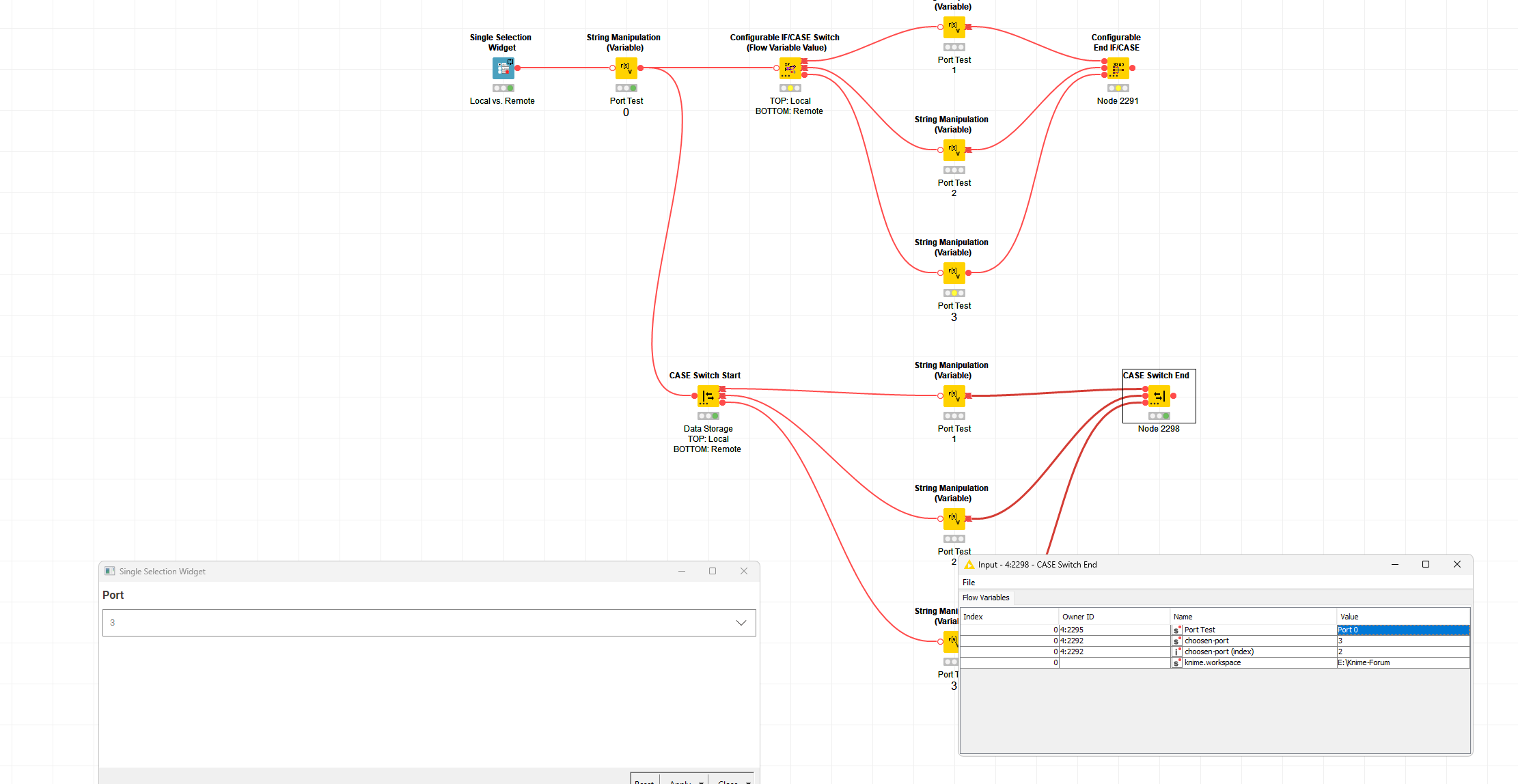The image size is (1518, 784).
Task: Click the CASE Switch Start node icon
Action: [x=708, y=396]
